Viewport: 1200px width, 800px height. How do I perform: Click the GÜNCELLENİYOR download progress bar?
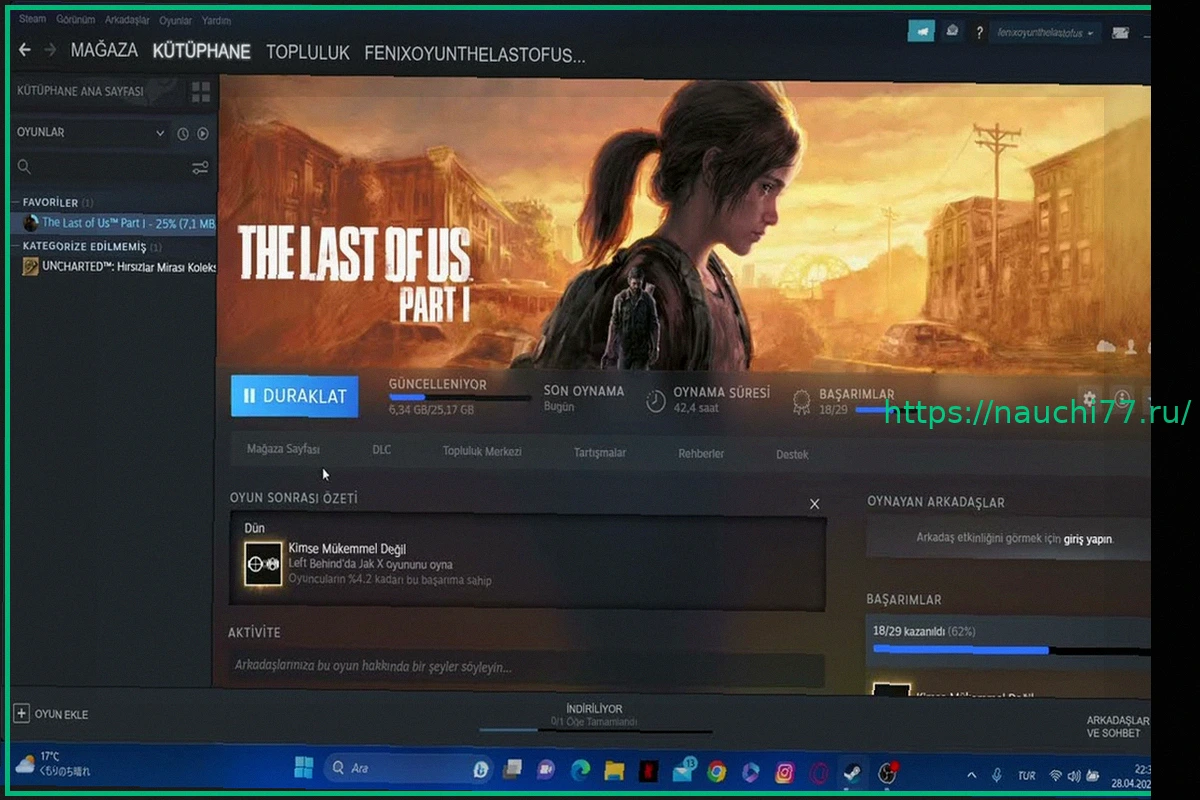460,398
